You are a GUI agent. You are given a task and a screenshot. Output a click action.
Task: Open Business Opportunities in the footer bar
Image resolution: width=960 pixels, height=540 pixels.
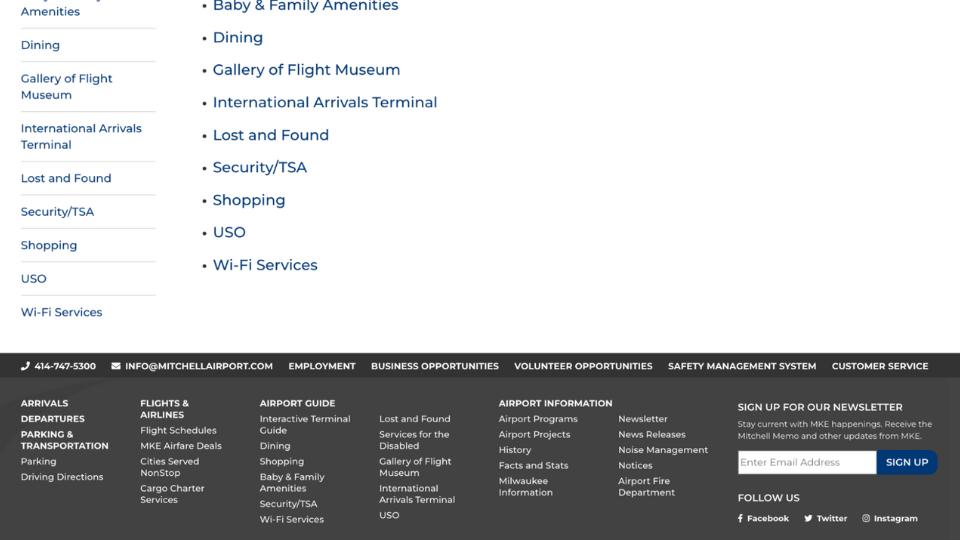tap(435, 366)
